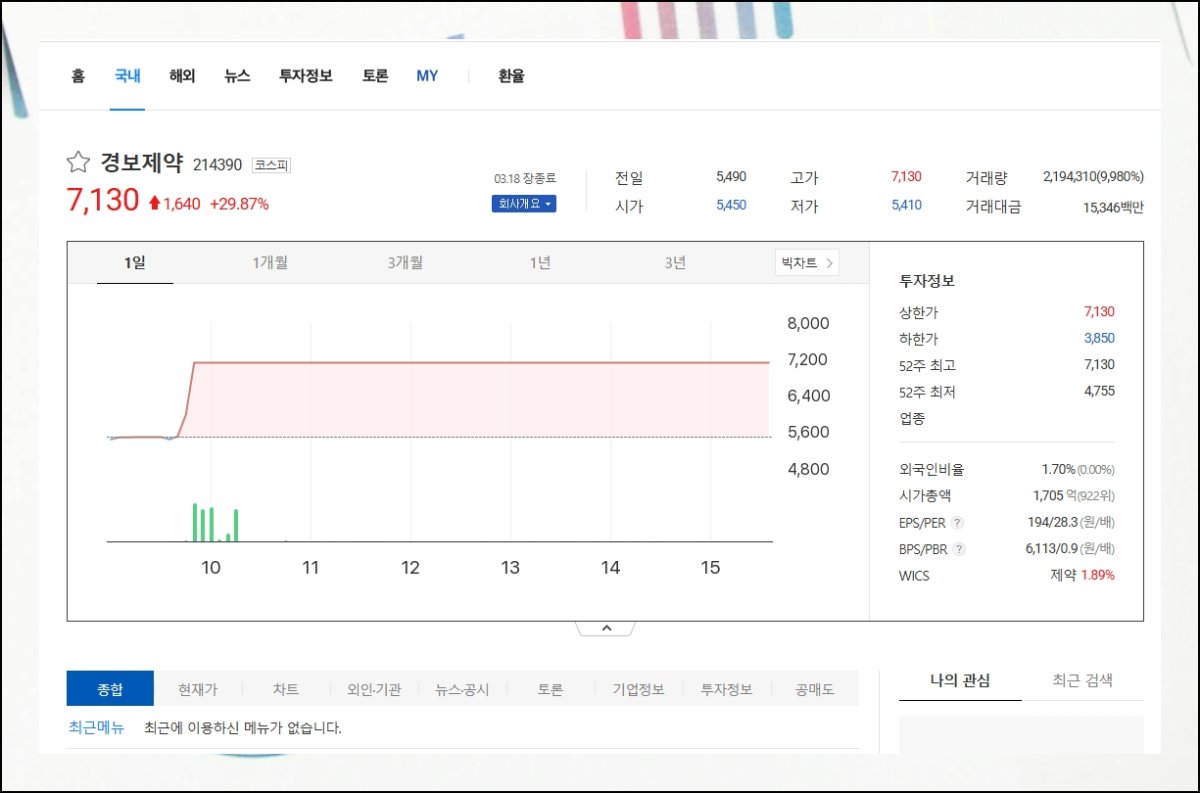This screenshot has width=1200, height=793.
Task: Click the WICS 제약 sector link
Action: pyautogui.click(x=1062, y=575)
